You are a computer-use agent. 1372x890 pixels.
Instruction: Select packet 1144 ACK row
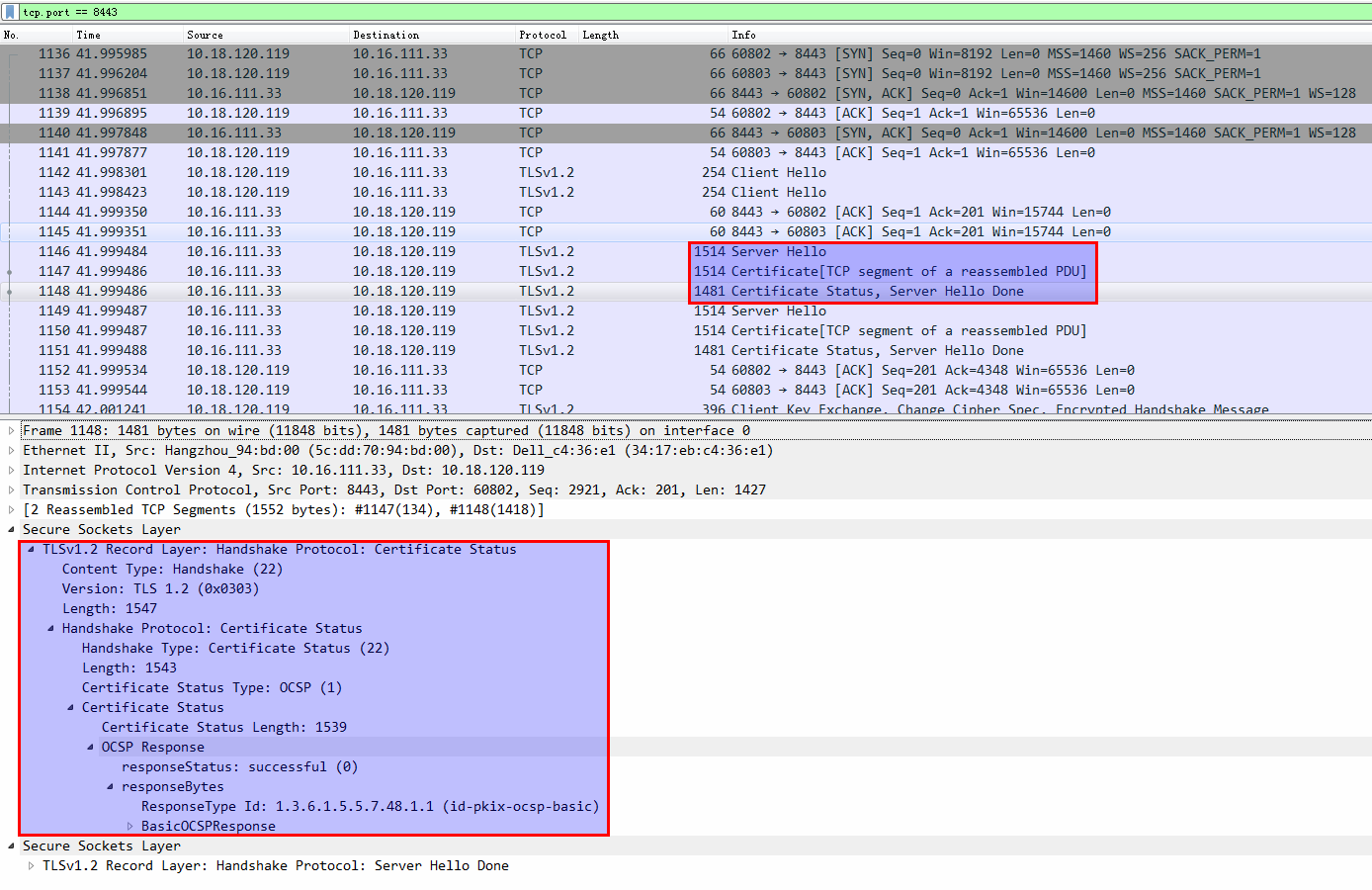pos(686,212)
